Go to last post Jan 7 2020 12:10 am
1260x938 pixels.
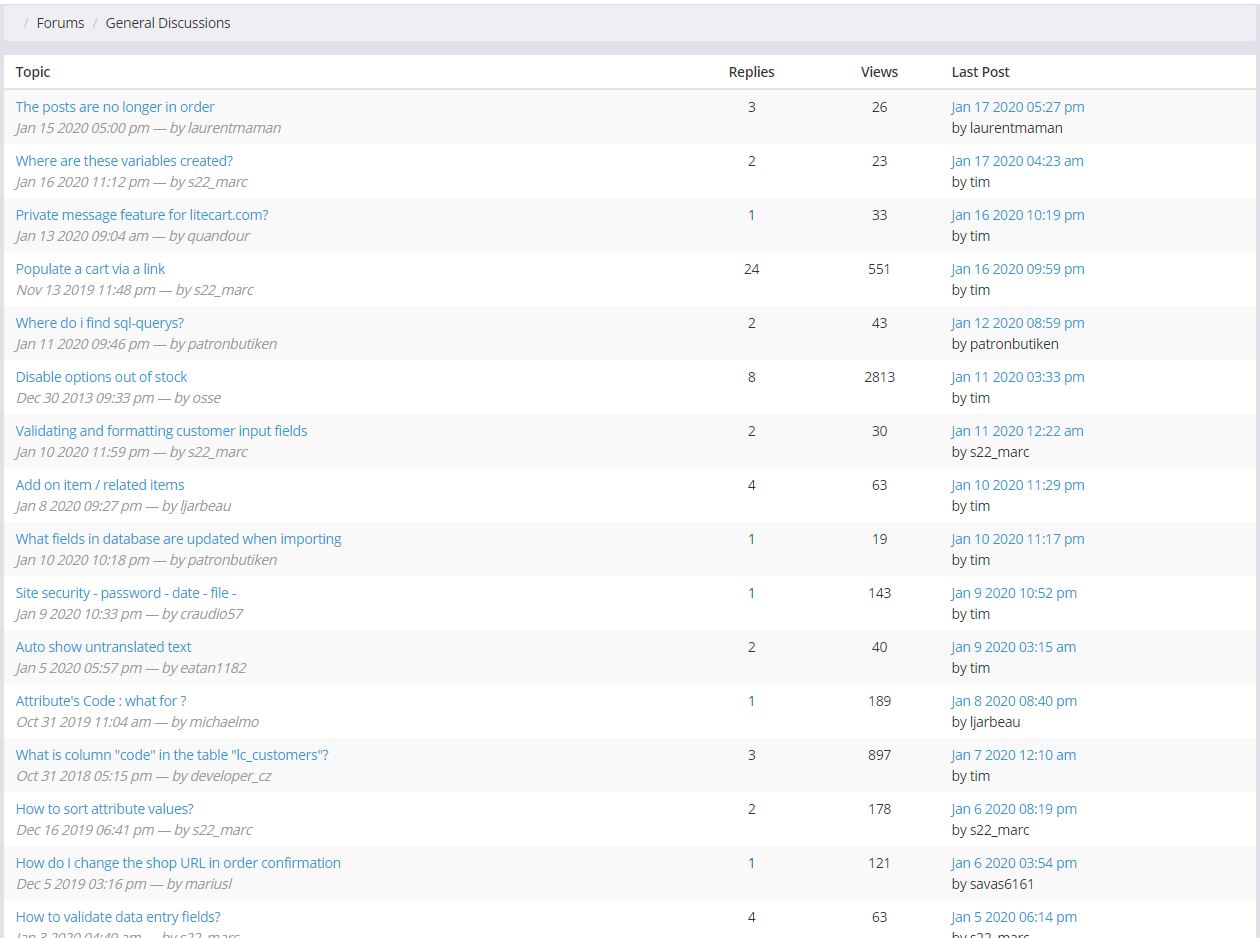click(x=1013, y=755)
